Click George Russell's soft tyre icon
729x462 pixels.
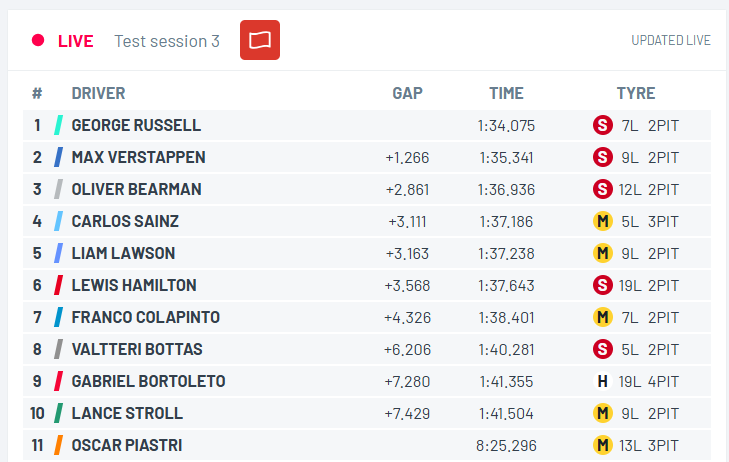pos(602,126)
